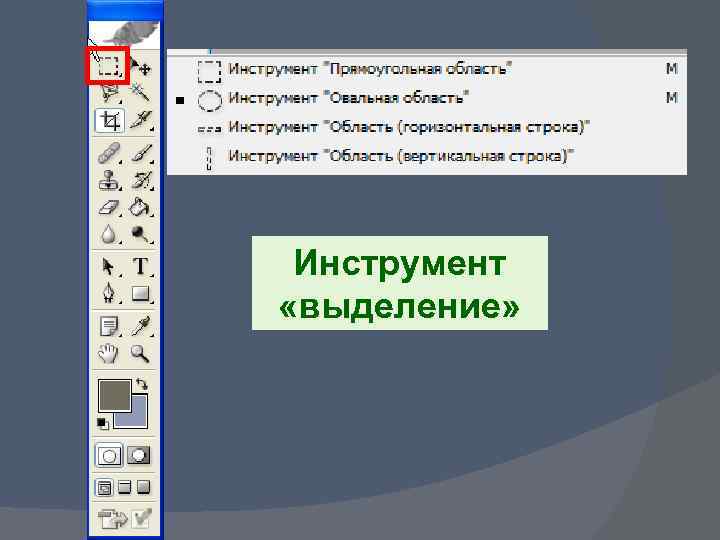Select the Type tool
The width and height of the screenshot is (720, 540).
coord(141,266)
